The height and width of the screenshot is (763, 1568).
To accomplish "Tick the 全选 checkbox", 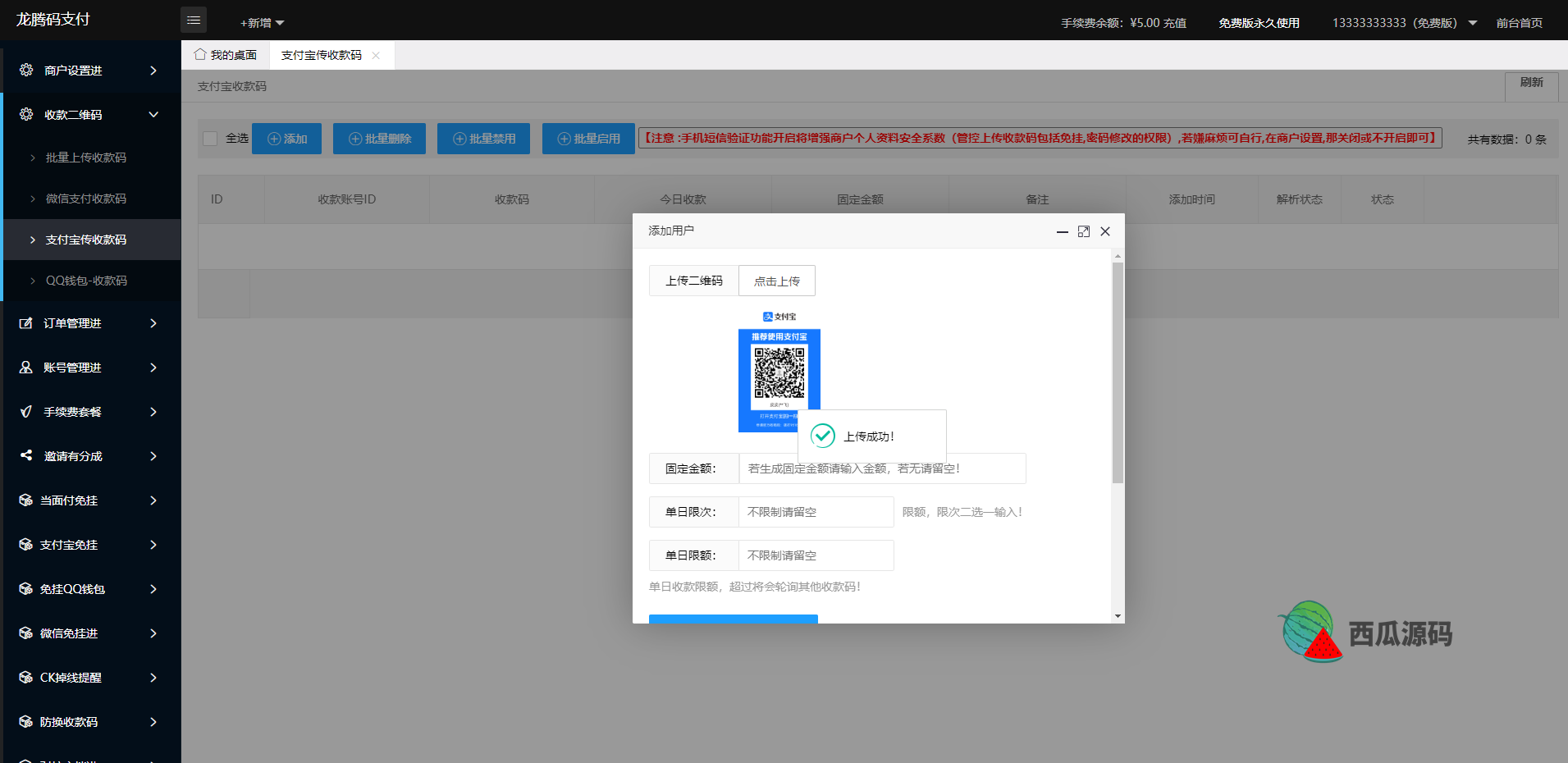I will point(210,139).
